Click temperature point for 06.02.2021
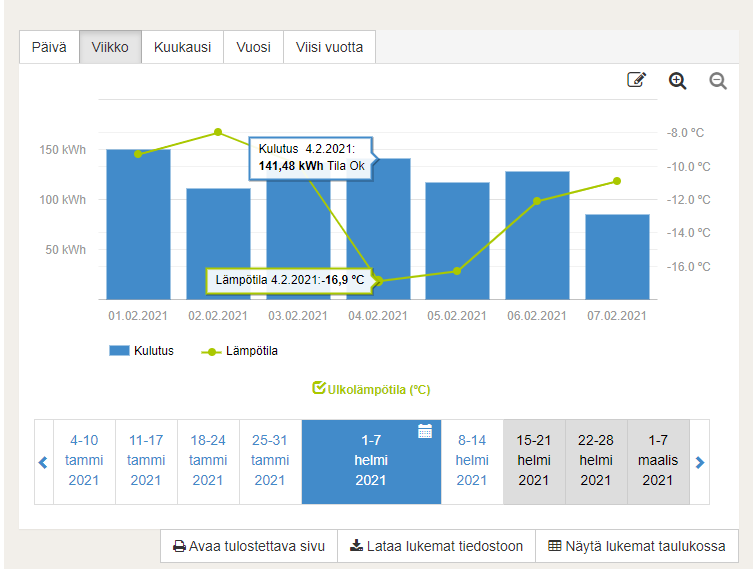The height and width of the screenshot is (575, 753). [537, 201]
